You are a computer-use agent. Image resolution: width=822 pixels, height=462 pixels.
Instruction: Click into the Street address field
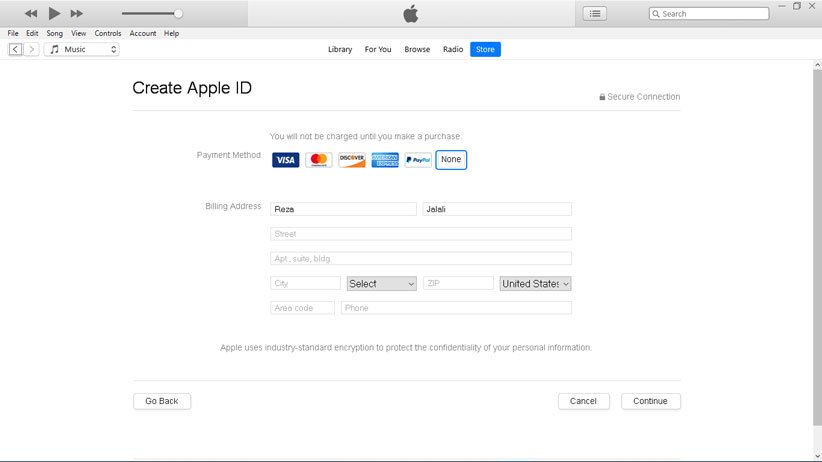click(x=420, y=234)
